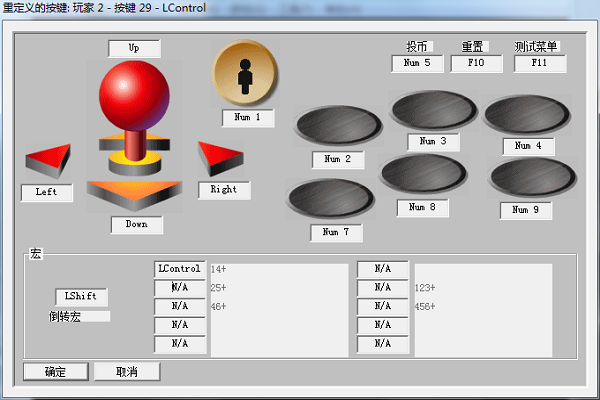Click the macro text area containing 123+
Screen dimensions: 600x400
483,309
